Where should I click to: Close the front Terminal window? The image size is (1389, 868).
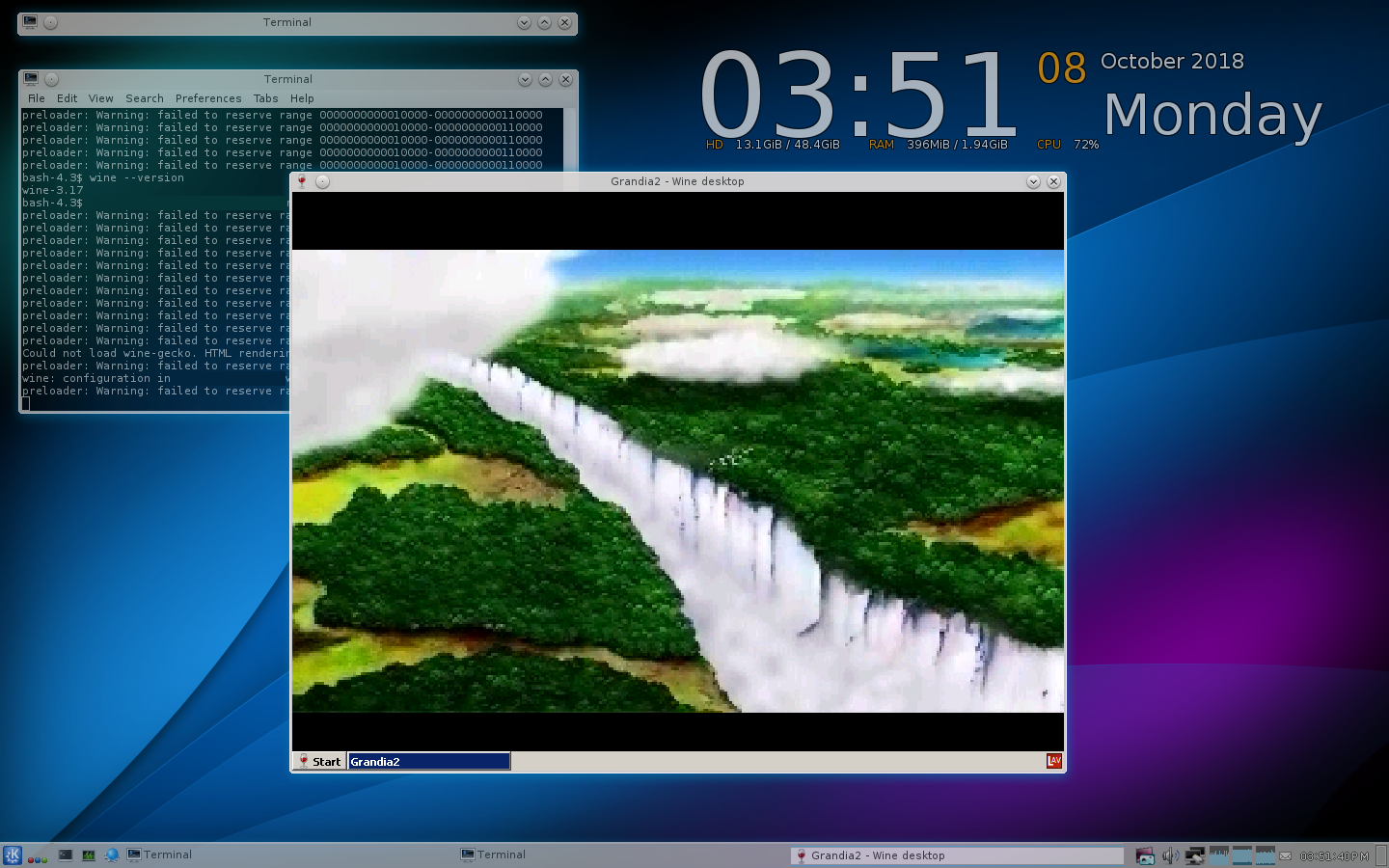tap(566, 79)
